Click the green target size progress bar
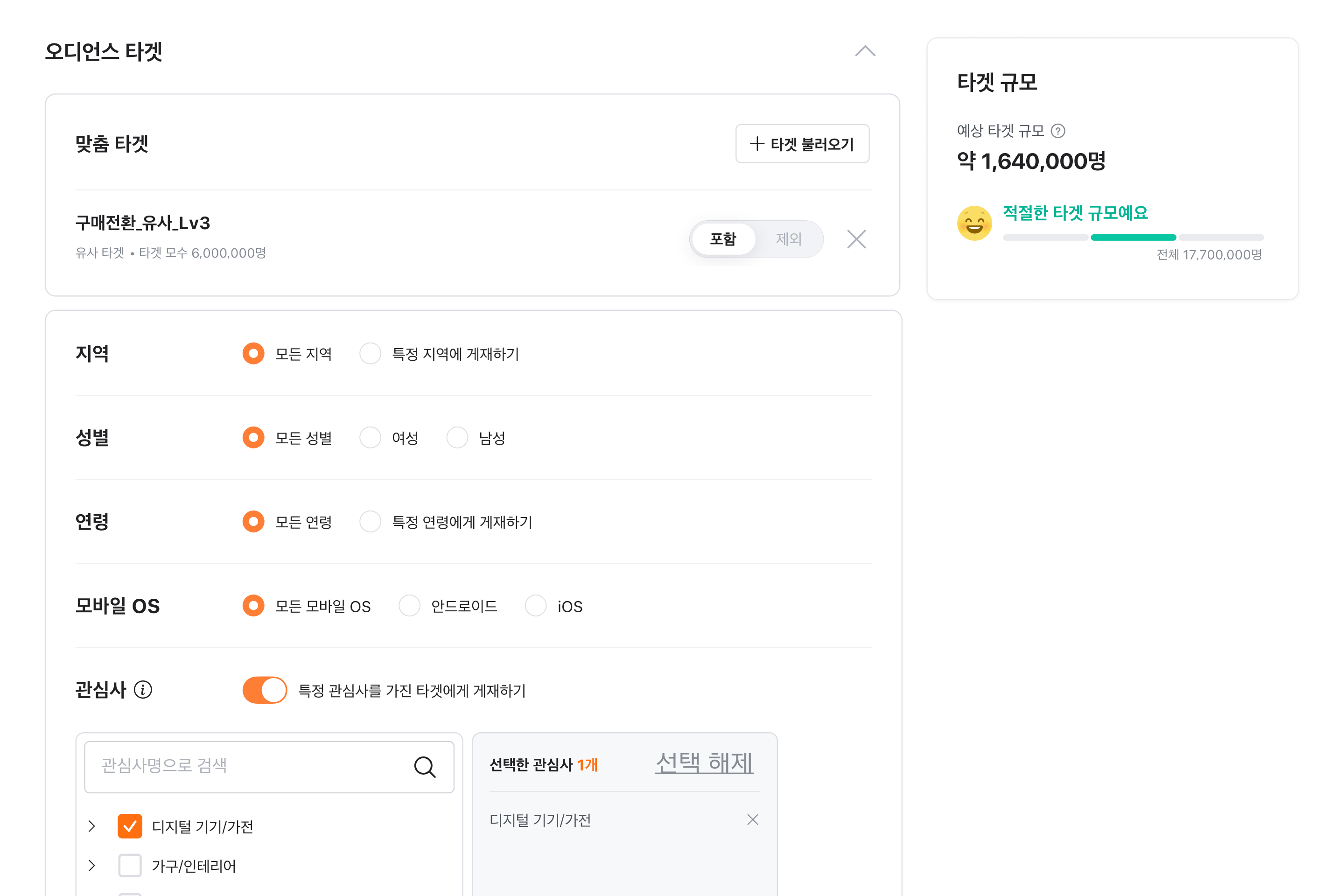The height and width of the screenshot is (896, 1344). tap(1133, 237)
